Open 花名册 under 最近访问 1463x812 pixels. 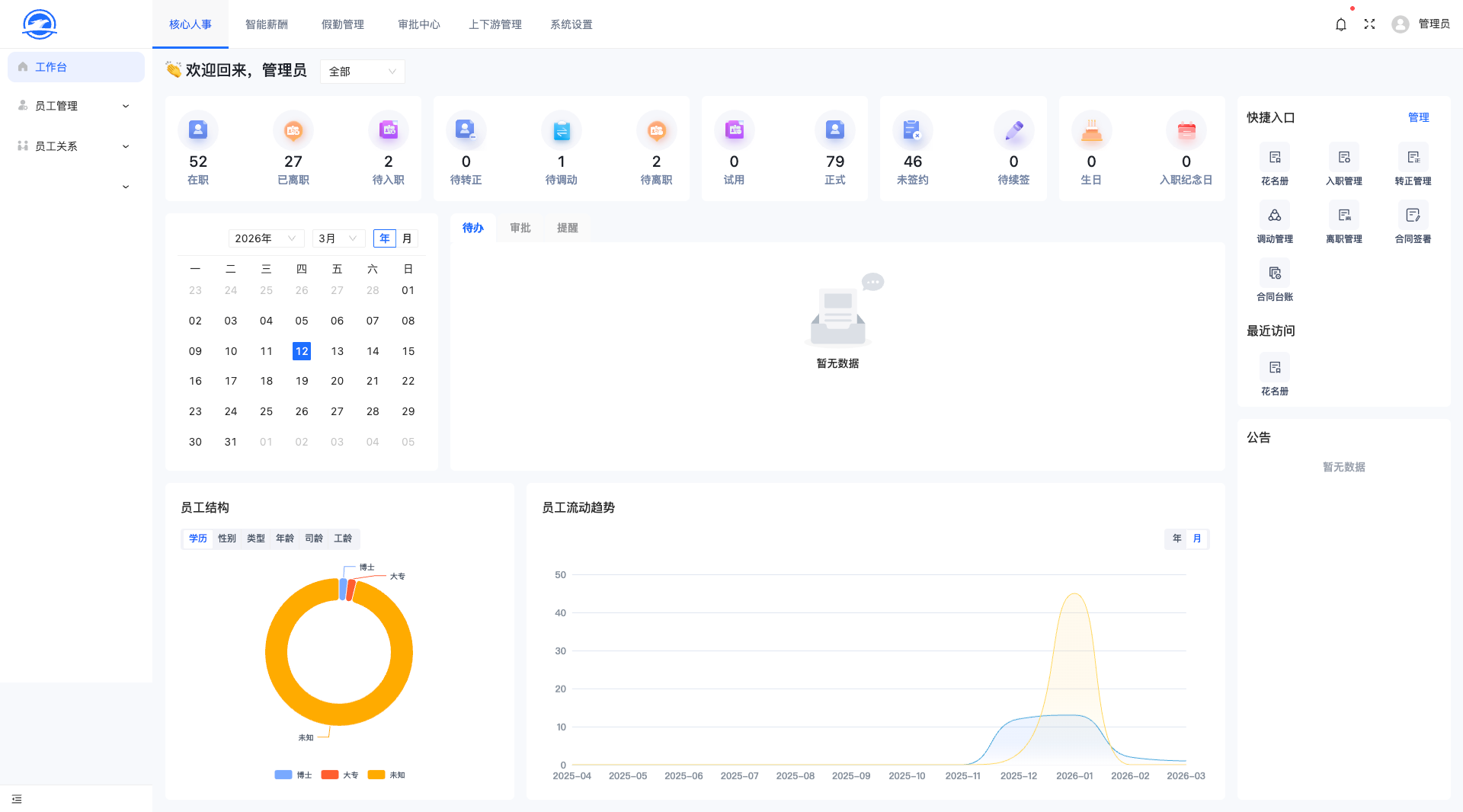click(1275, 374)
